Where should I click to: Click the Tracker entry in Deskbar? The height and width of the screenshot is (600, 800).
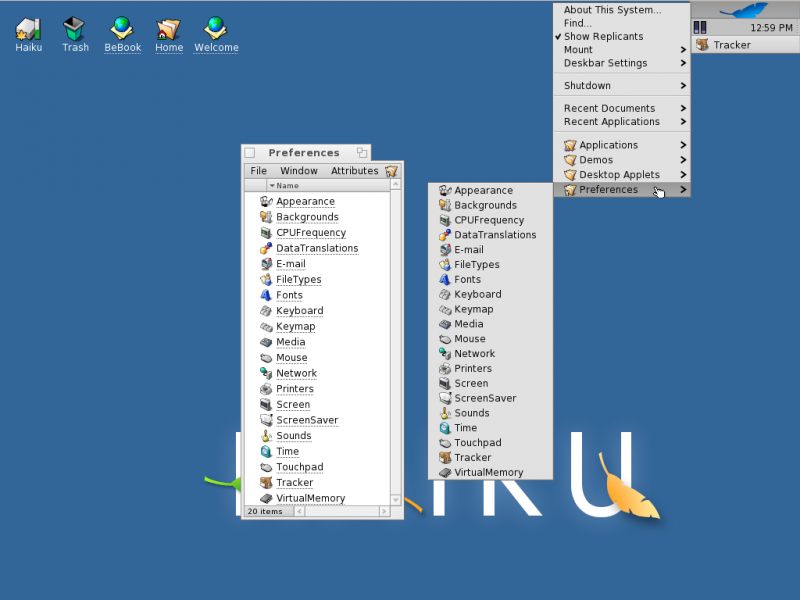pos(745,45)
